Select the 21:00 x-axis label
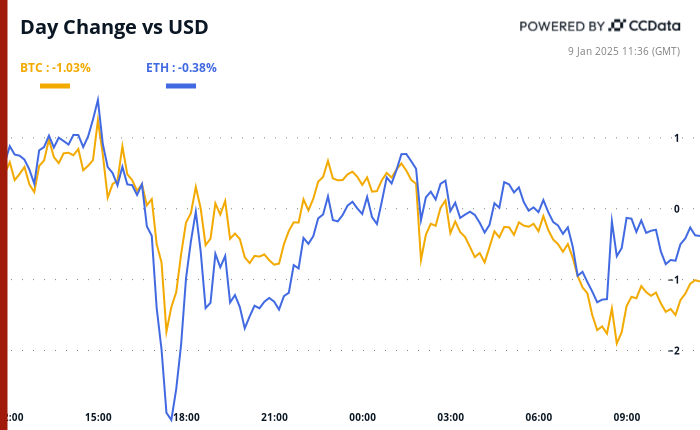 (274, 417)
